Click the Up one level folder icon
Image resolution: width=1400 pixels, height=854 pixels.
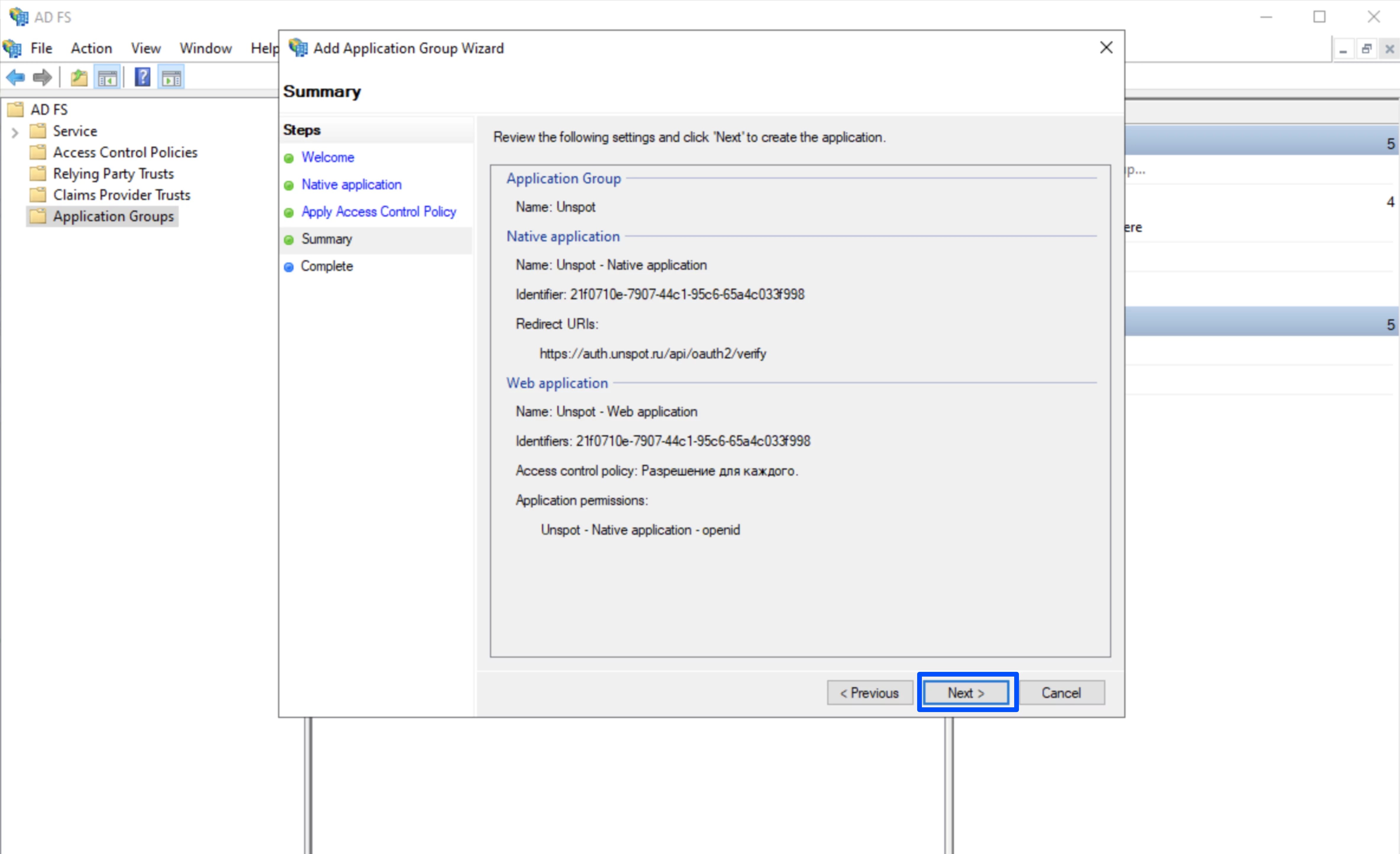point(79,77)
